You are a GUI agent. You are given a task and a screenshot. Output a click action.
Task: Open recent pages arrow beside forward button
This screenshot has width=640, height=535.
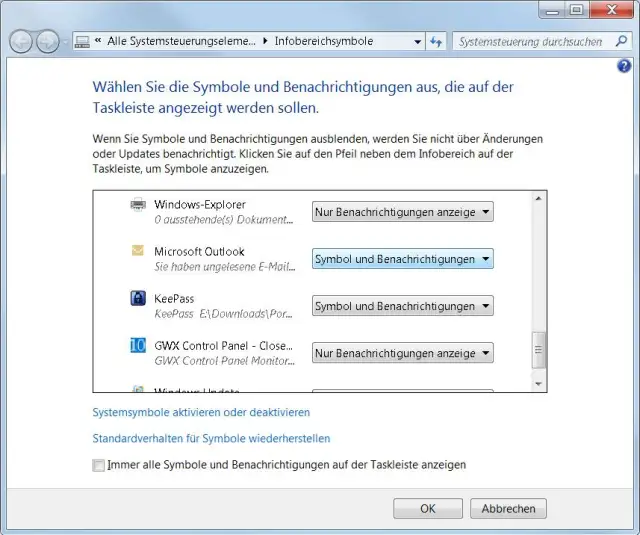65,42
